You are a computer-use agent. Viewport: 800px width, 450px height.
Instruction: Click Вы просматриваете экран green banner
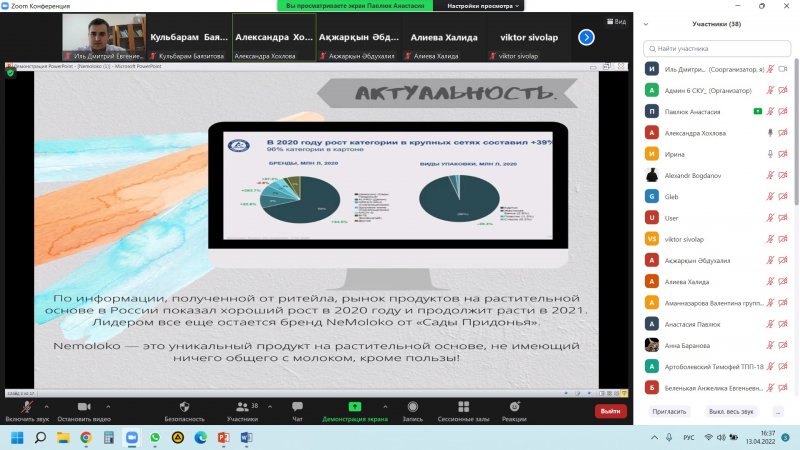click(355, 6)
